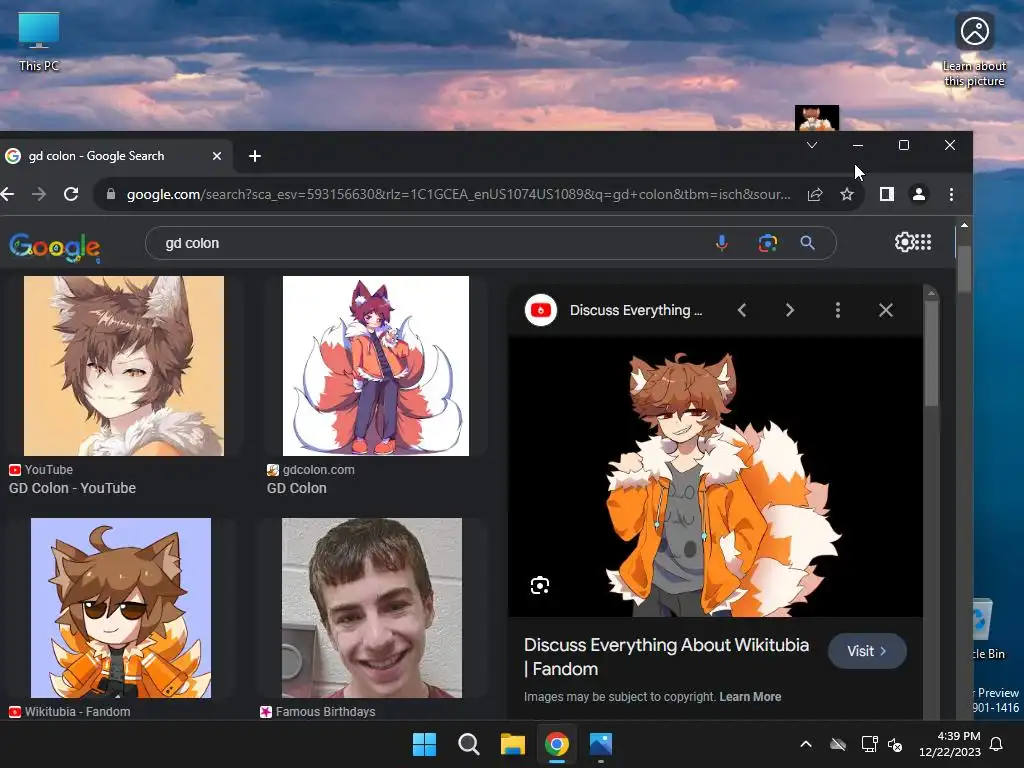Image resolution: width=1024 pixels, height=768 pixels.
Task: Open Wikitubia Fandom sunglasses image
Action: pyautogui.click(x=121, y=608)
